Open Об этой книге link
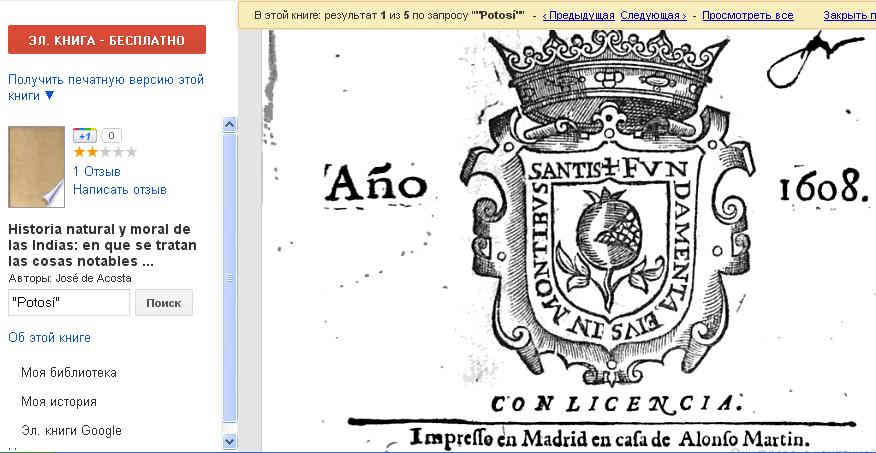The width and height of the screenshot is (876, 453). point(49,338)
